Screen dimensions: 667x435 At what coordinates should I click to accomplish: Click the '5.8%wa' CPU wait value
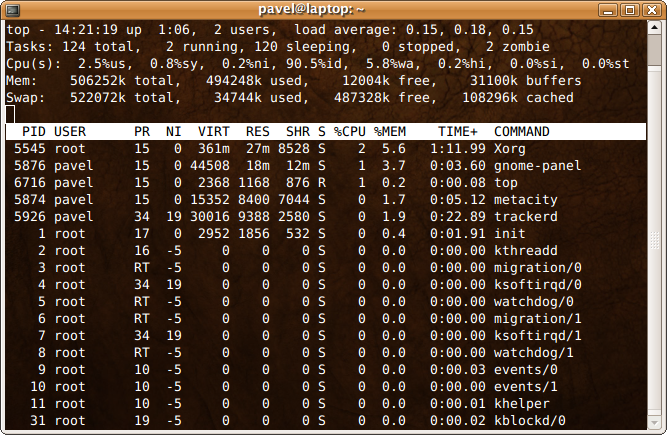[x=393, y=64]
